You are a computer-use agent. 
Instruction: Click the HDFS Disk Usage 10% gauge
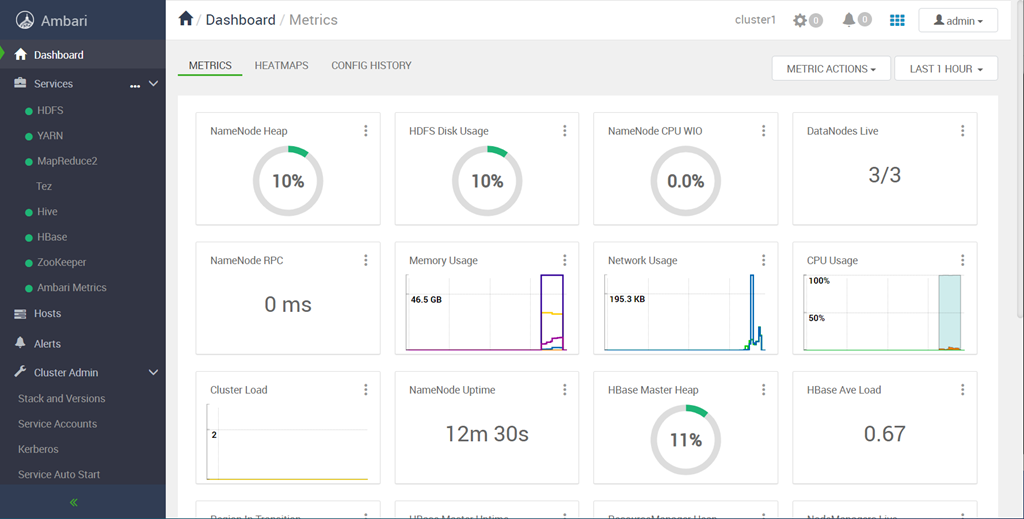point(487,181)
